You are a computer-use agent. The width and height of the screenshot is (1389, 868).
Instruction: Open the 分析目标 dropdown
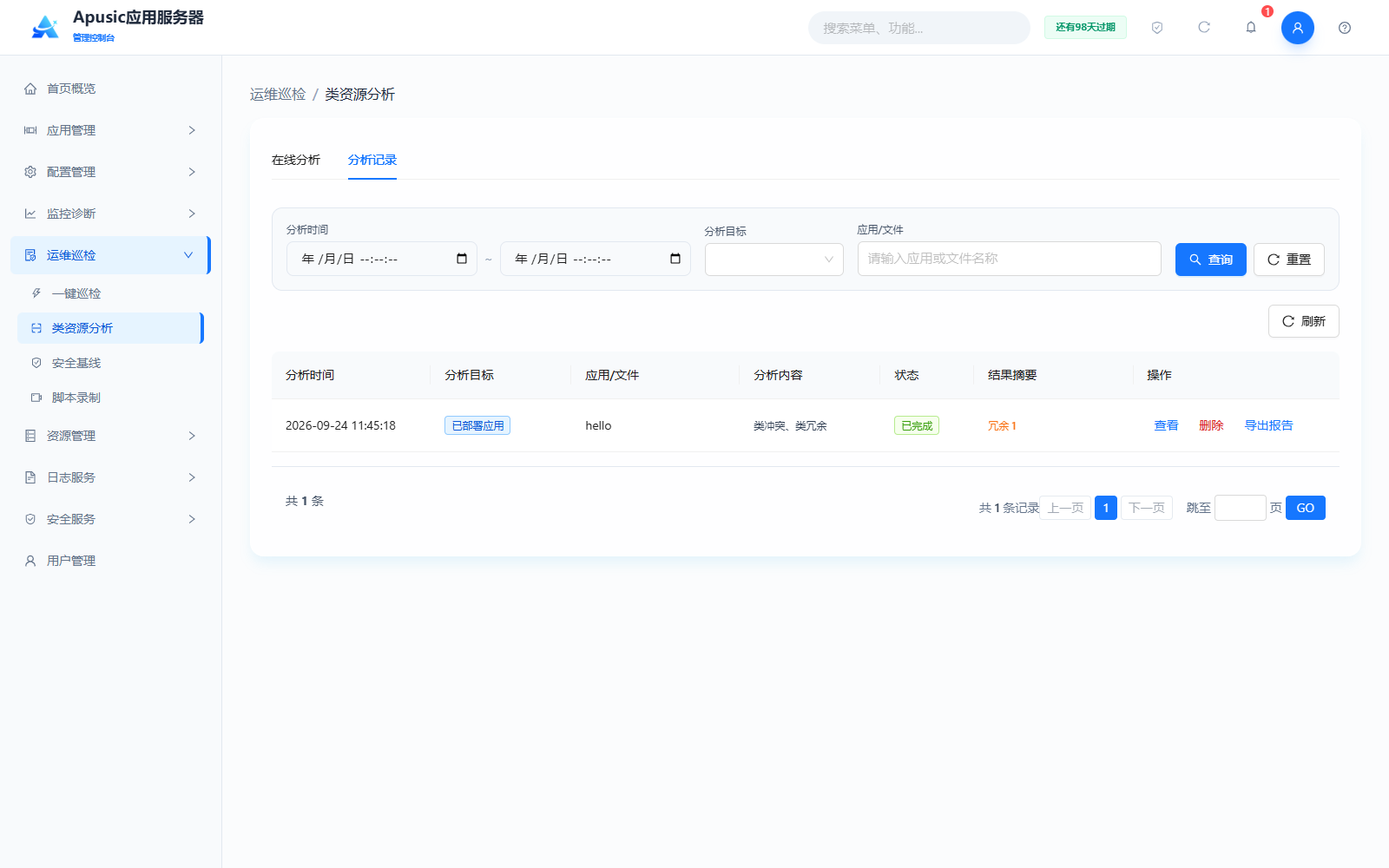tap(774, 260)
